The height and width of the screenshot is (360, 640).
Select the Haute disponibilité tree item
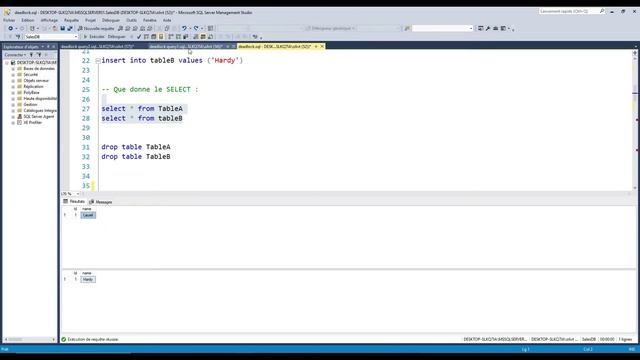(x=40, y=99)
